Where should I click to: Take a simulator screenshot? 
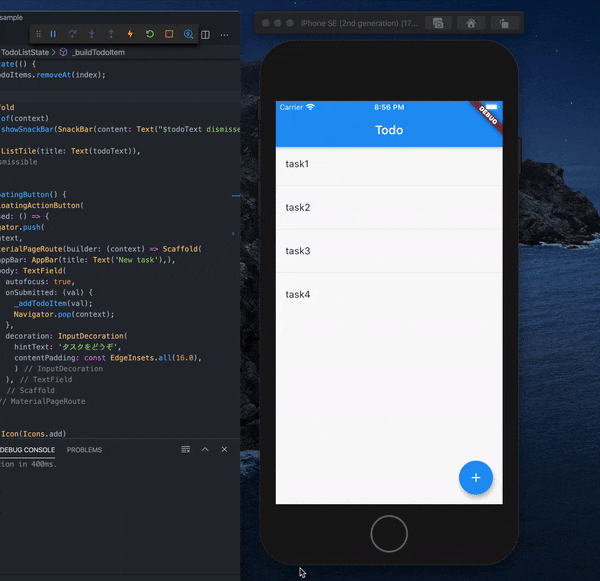pyautogui.click(x=438, y=23)
